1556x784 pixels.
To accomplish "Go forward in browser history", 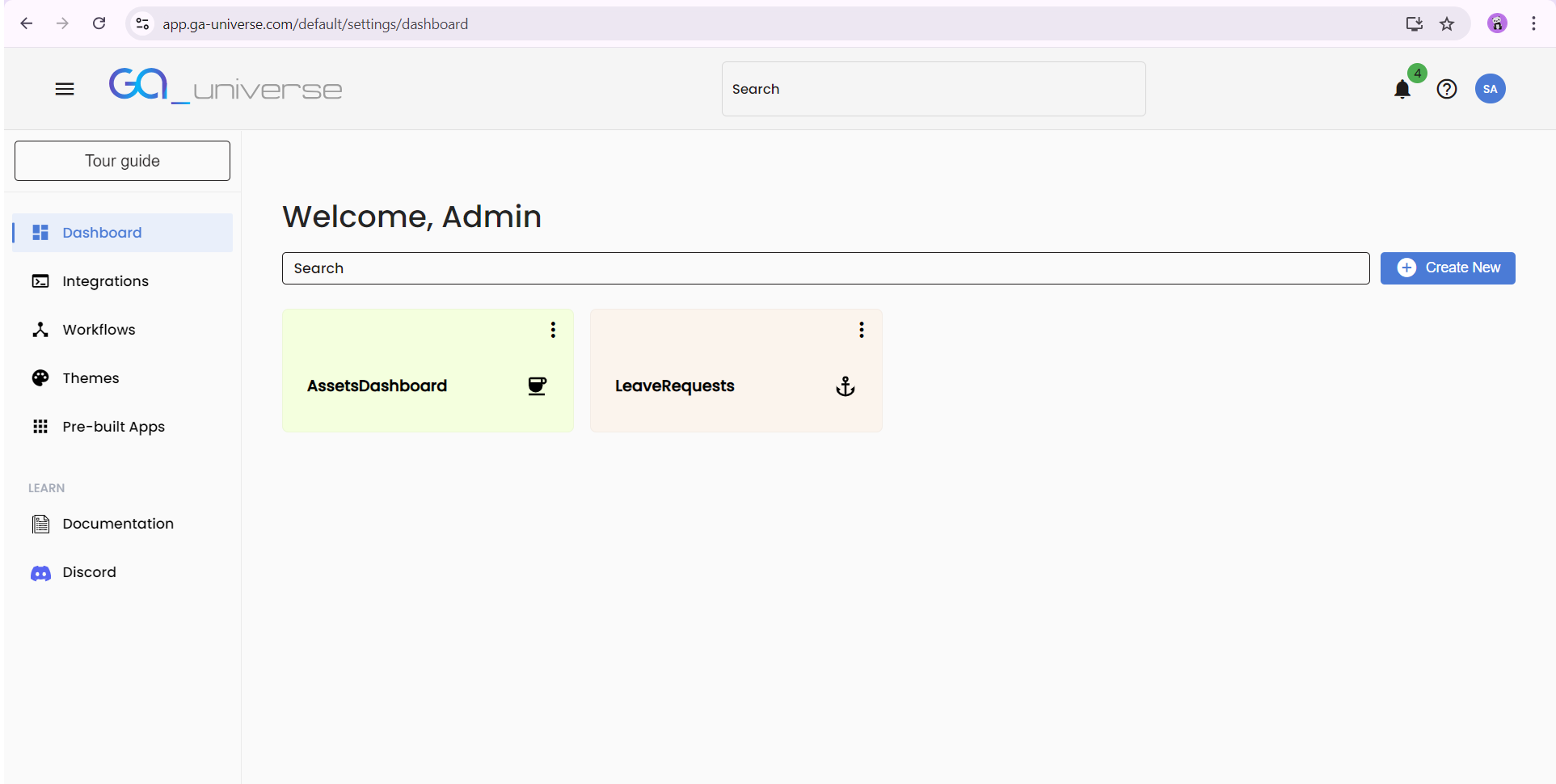I will coord(62,23).
